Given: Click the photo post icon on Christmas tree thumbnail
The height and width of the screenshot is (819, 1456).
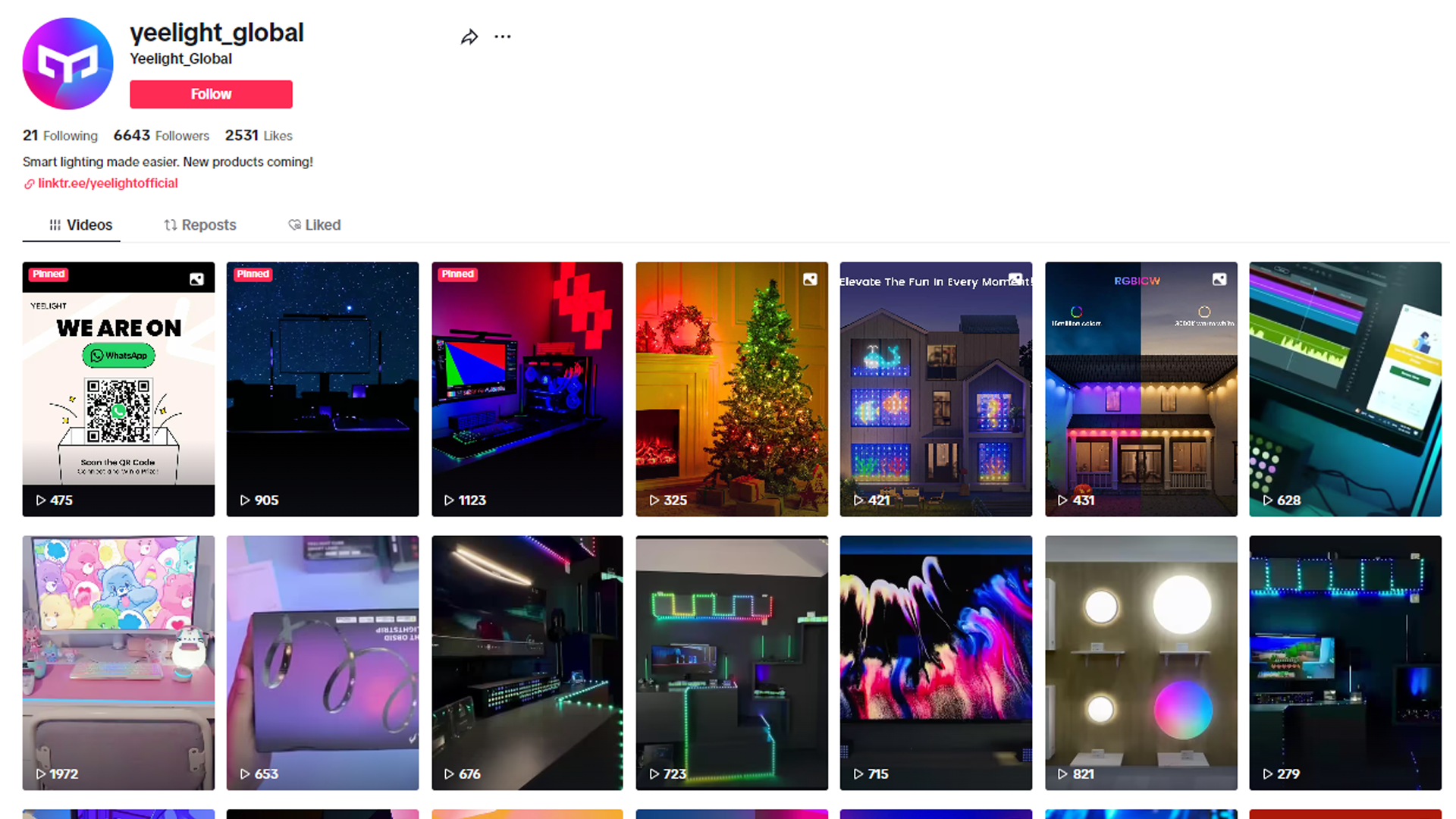Looking at the screenshot, I should (x=810, y=279).
